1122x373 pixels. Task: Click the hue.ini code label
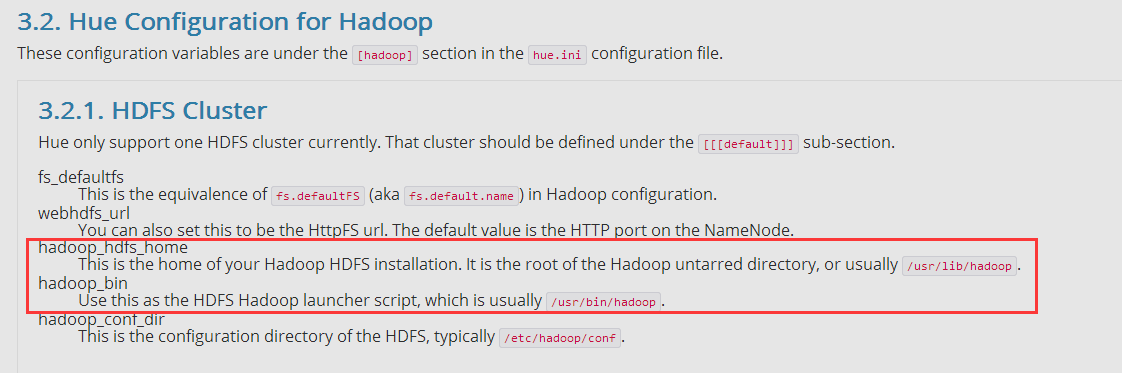[557, 56]
